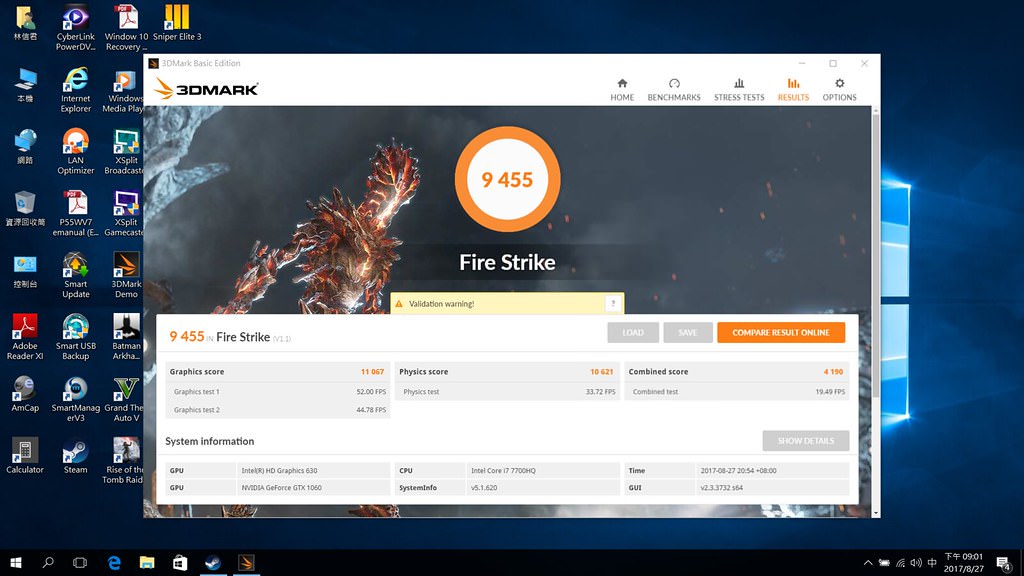1024x576 pixels.
Task: Click the large 9 455 score circle
Action: [x=507, y=179]
